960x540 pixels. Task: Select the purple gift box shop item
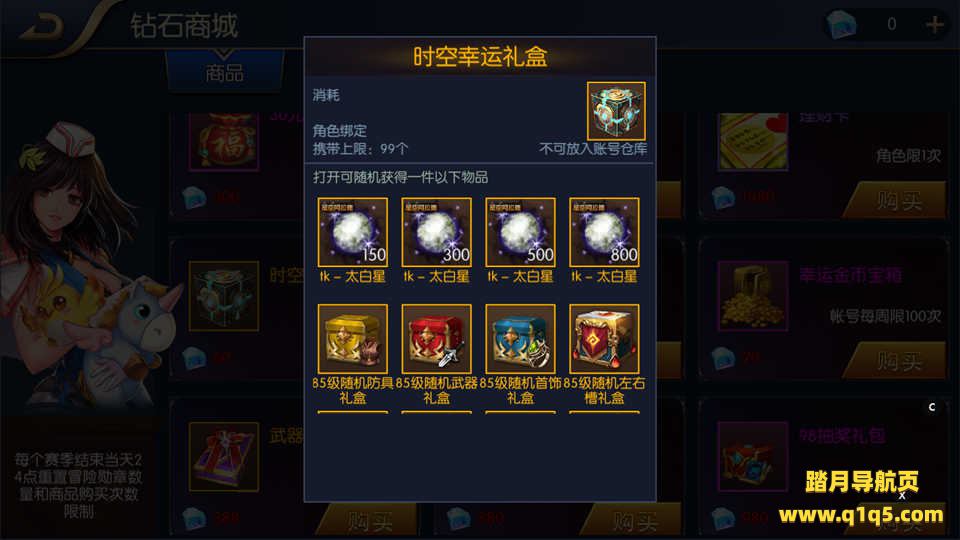pos(224,457)
